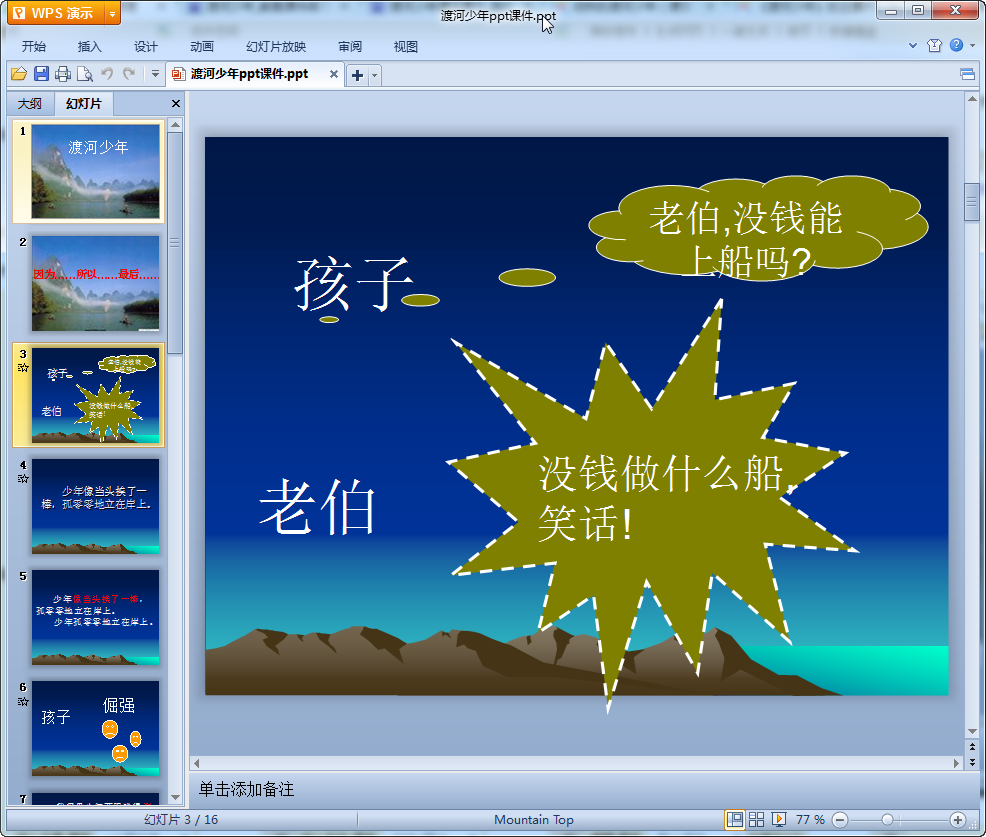Click horizontal scroll right arrow
The image size is (986, 837).
coord(956,763)
